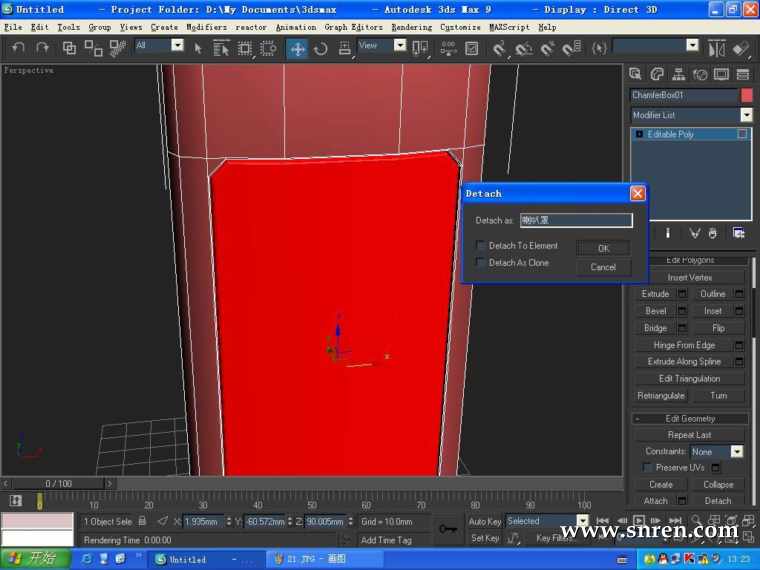Image resolution: width=760 pixels, height=570 pixels.
Task: Pick the Rectangular Selection Region tool
Action: pos(245,48)
